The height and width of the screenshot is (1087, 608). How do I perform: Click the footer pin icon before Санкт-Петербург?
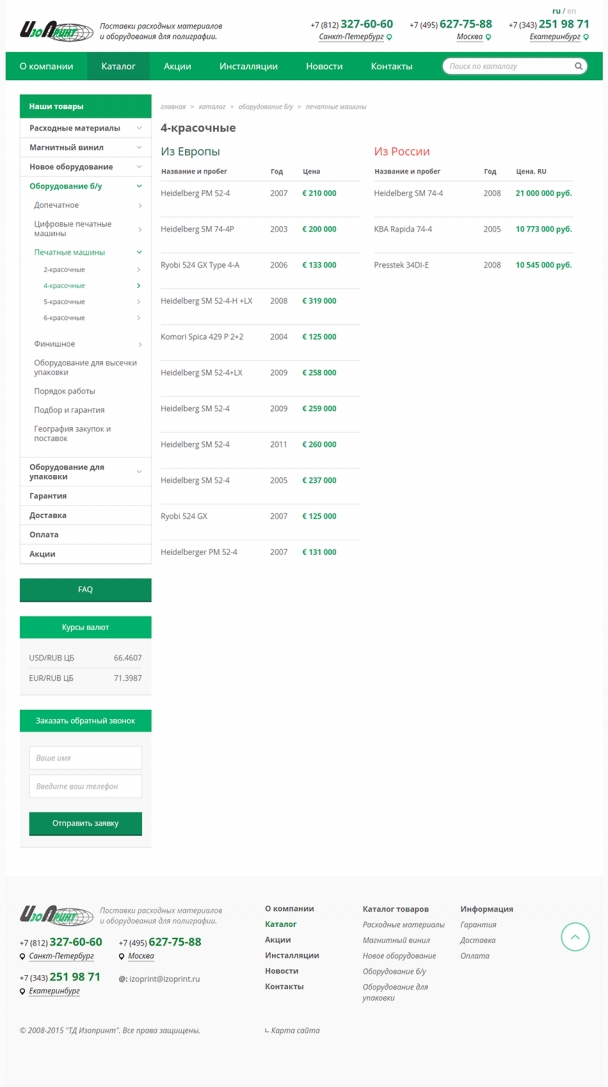pyautogui.click(x=23, y=957)
